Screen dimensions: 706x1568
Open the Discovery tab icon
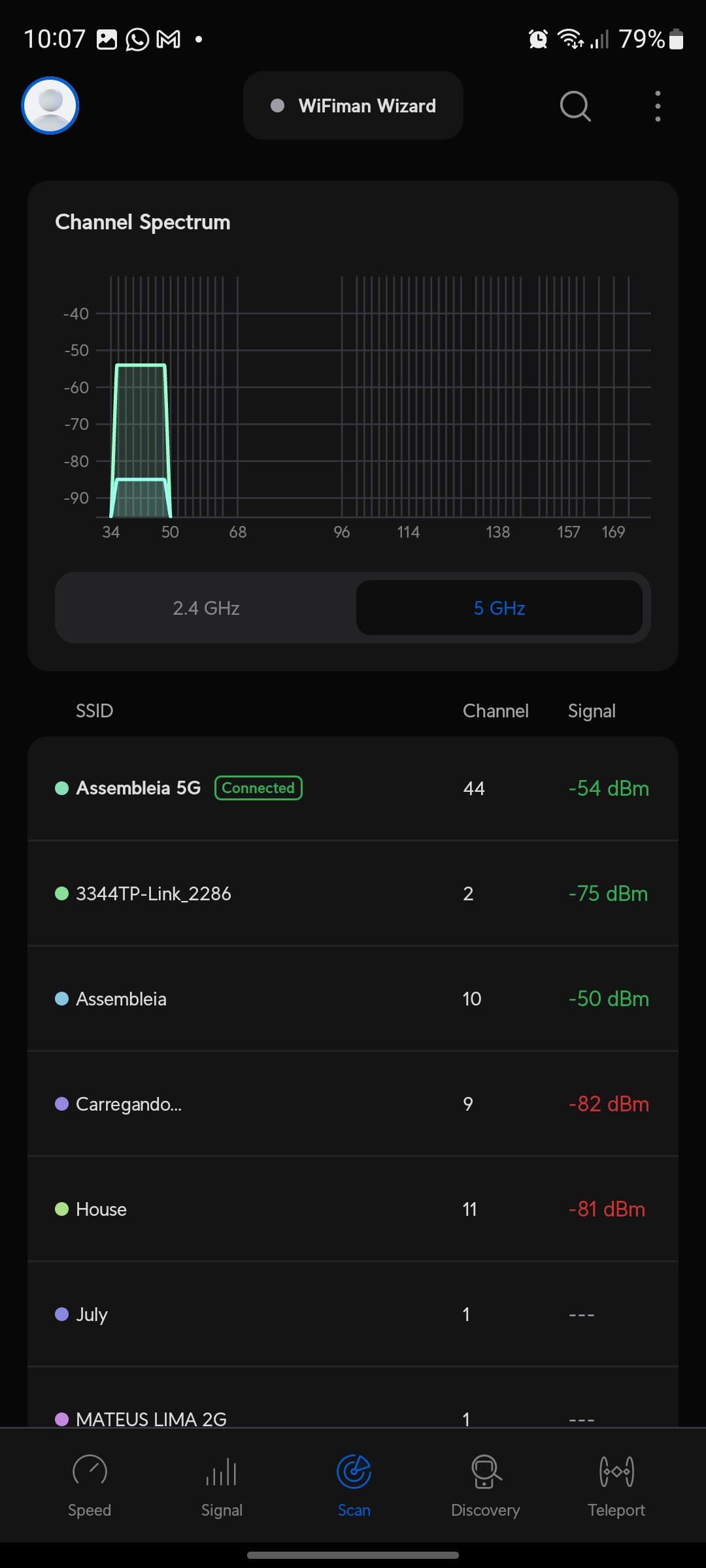pos(486,1471)
